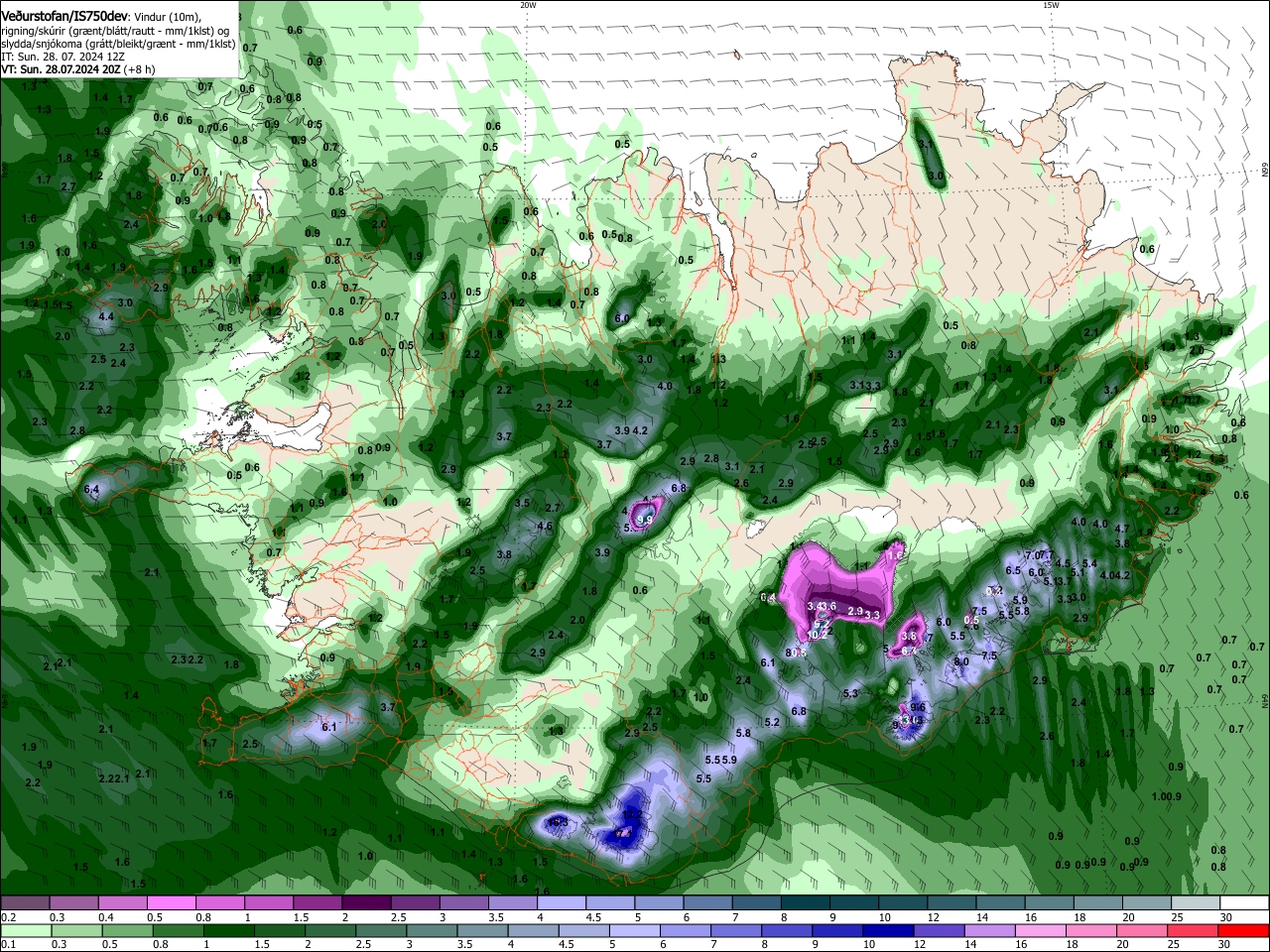Click the 2.222.1 value pair in the southwest
The image size is (1270, 952).
point(114,778)
